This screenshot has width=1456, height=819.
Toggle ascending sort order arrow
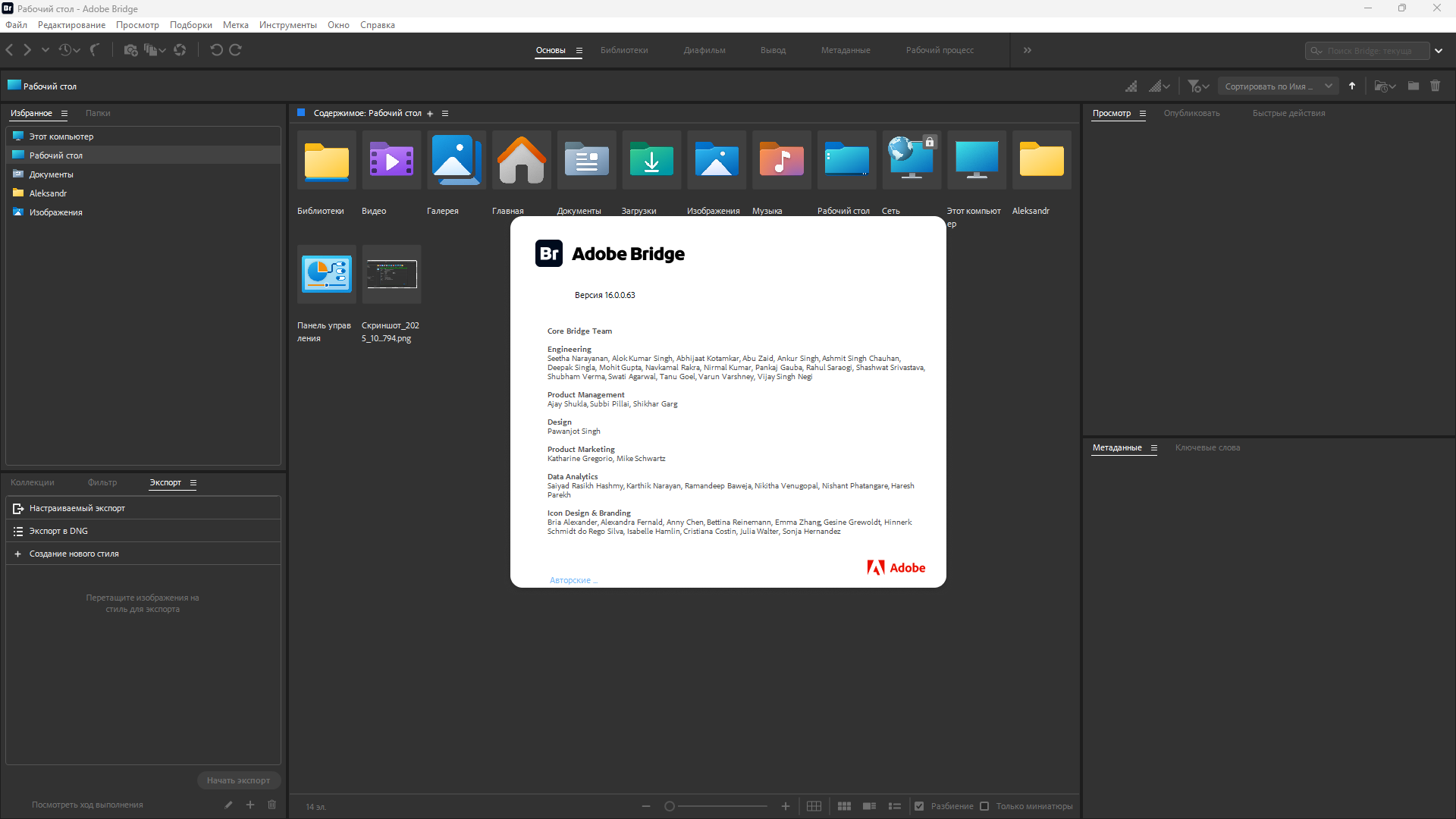click(1352, 86)
